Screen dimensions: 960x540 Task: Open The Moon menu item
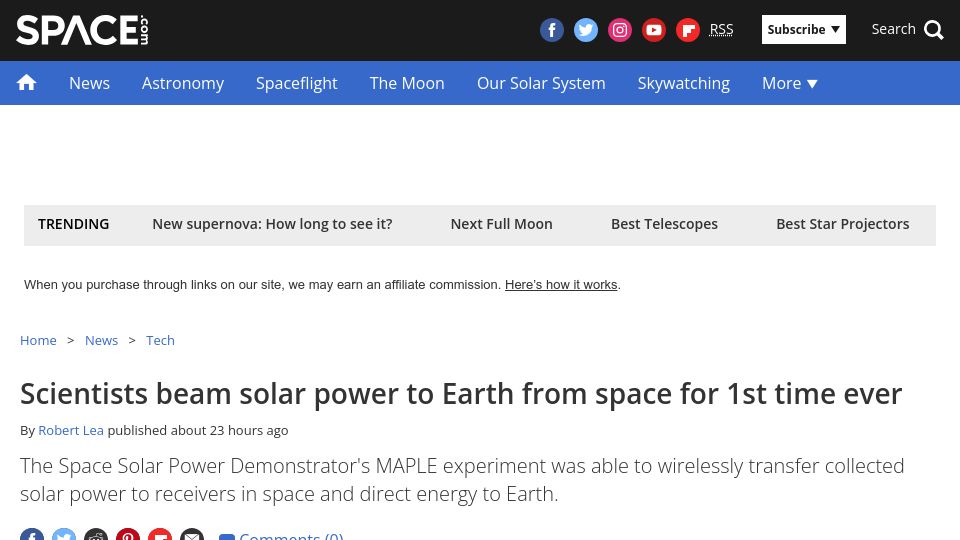(x=407, y=83)
